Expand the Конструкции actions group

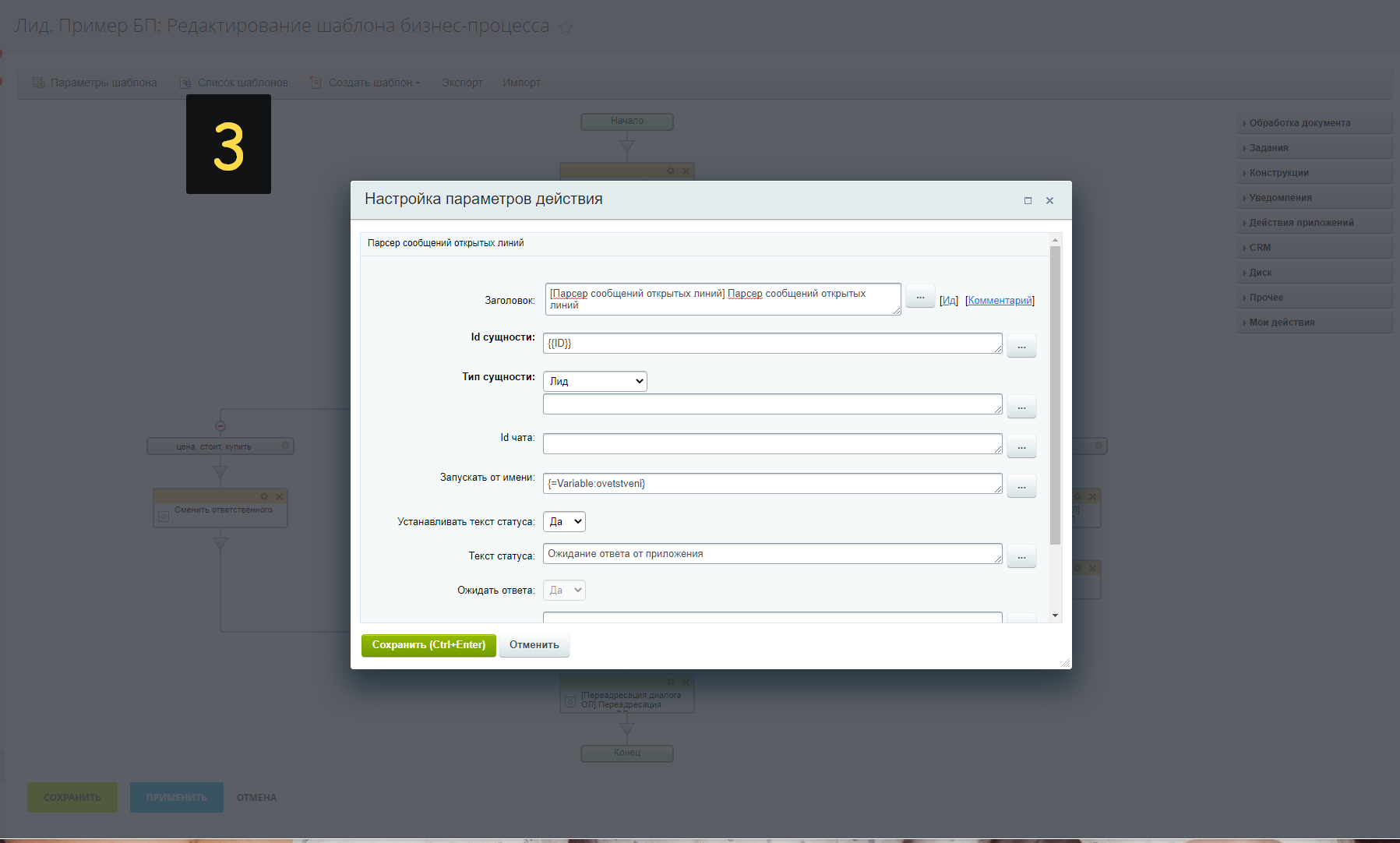pos(1314,173)
